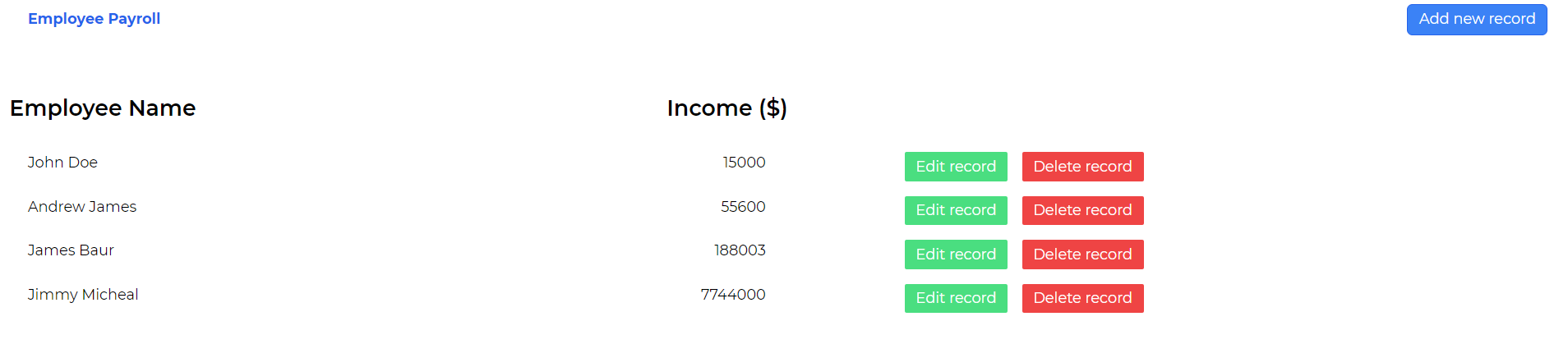The height and width of the screenshot is (344, 1568).
Task: Edit record for Andrew James
Action: point(955,210)
